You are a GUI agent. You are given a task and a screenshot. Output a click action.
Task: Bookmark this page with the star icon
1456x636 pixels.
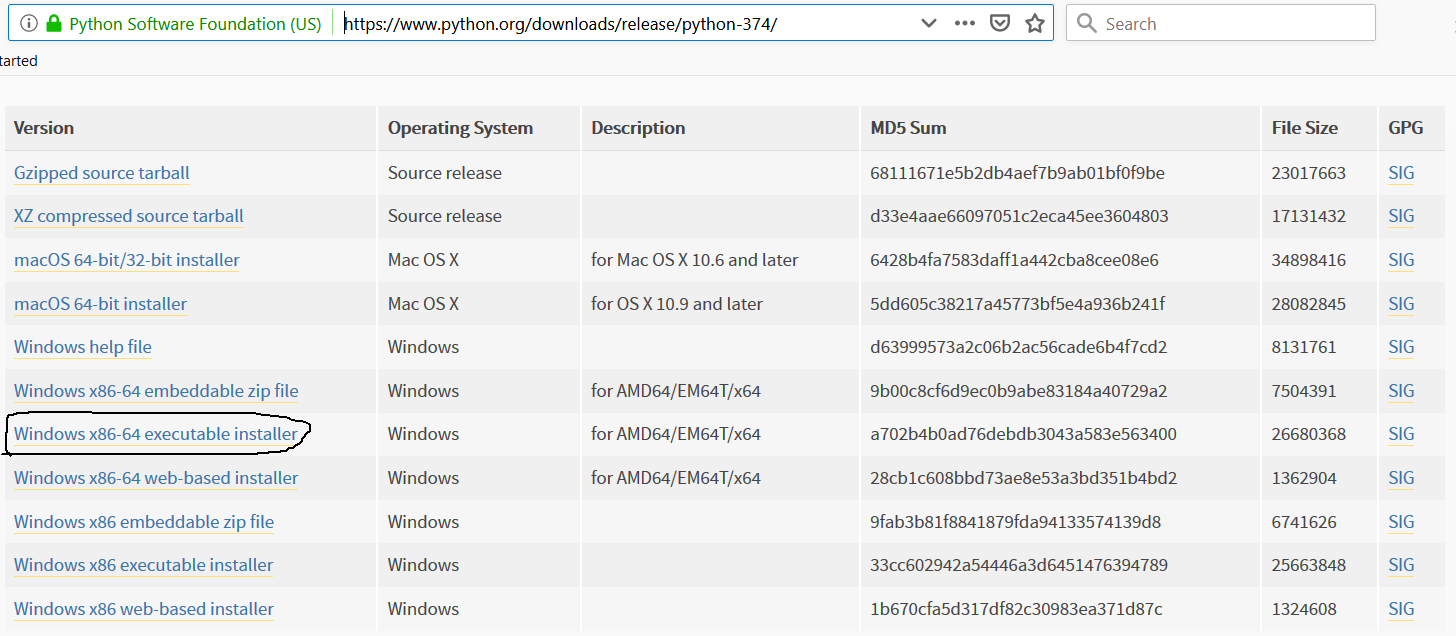tap(1035, 24)
